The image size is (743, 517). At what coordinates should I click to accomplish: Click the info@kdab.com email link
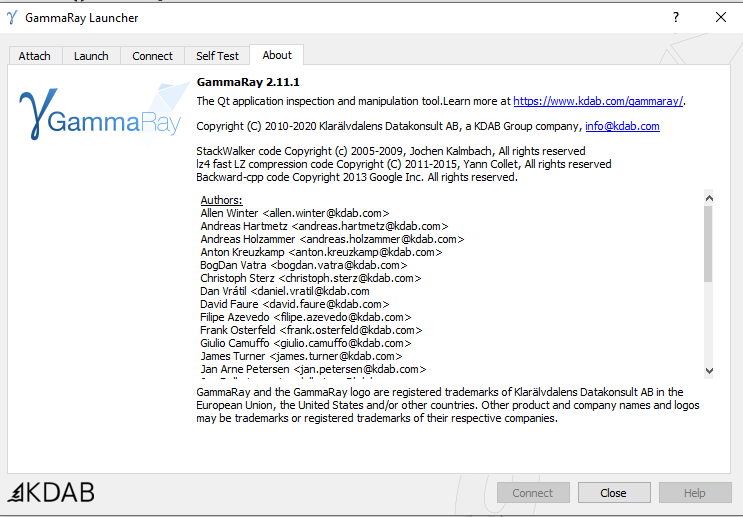click(622, 127)
